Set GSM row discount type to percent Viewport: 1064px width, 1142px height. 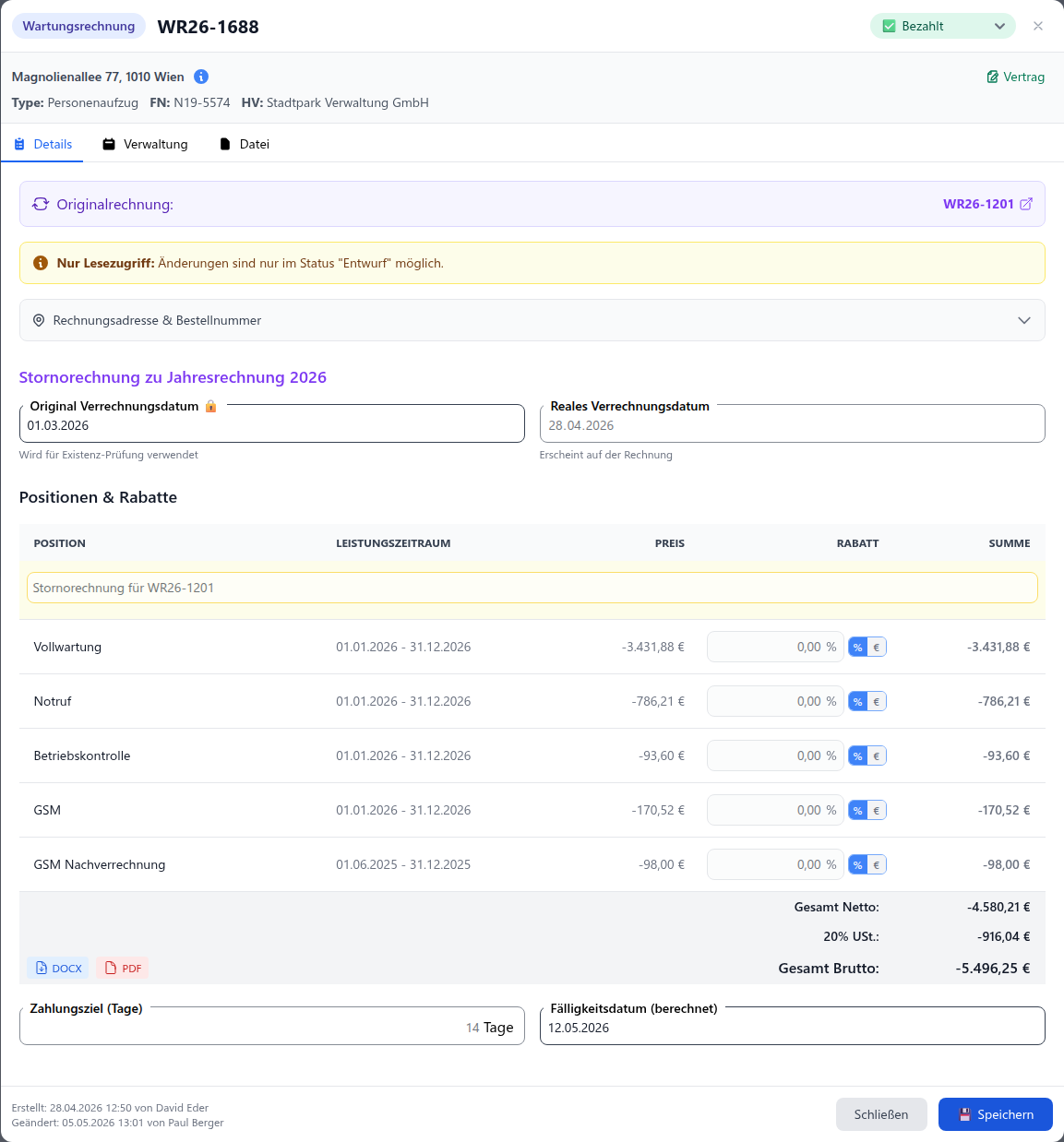point(858,810)
